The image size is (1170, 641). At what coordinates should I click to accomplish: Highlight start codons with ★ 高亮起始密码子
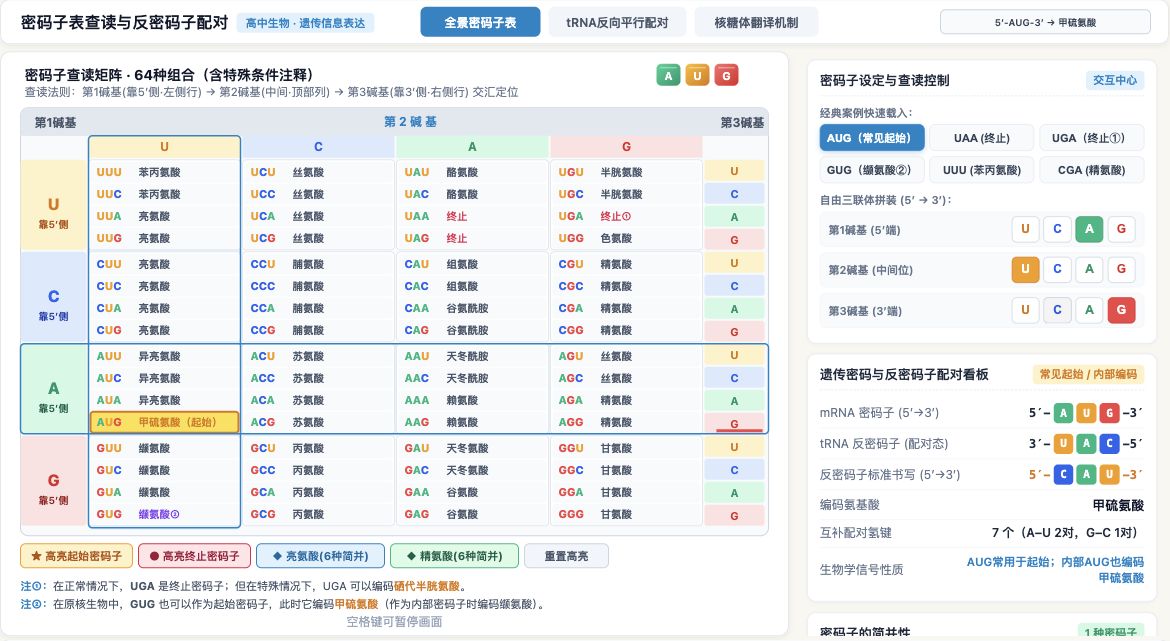coord(76,556)
